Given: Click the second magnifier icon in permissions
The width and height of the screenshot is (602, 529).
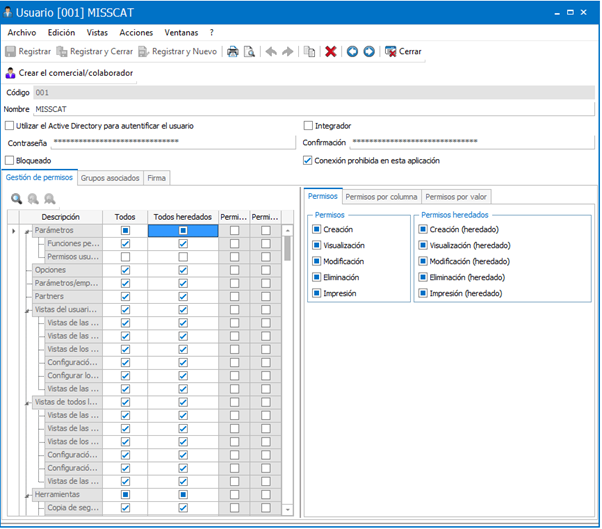Looking at the screenshot, I should pyautogui.click(x=33, y=199).
